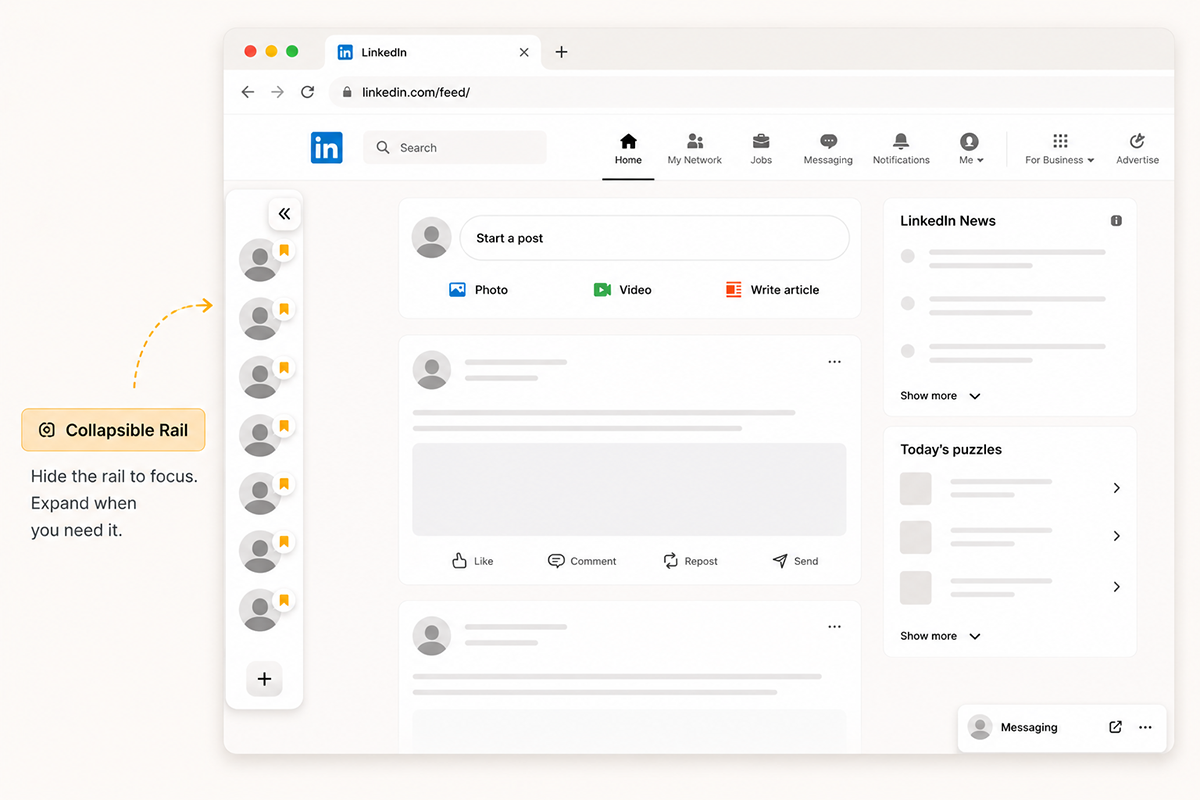Open the Notifications bell nav item
Screen dimensions: 1200x800
click(x=901, y=149)
